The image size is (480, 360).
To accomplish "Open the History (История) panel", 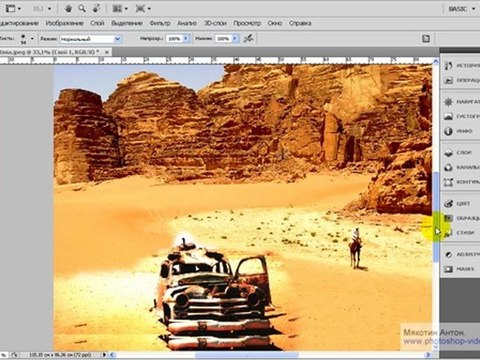I will pyautogui.click(x=462, y=65).
